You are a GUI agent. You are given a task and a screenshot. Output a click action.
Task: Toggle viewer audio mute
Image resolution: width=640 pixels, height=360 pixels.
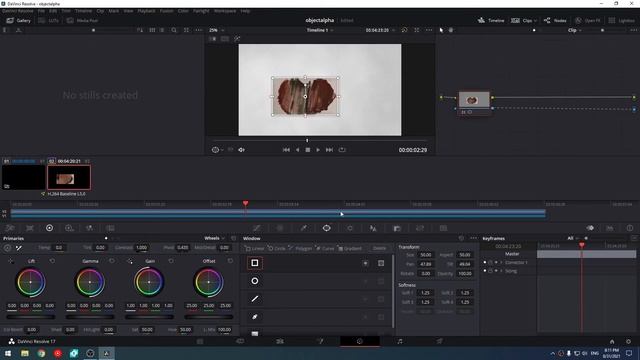(242, 150)
